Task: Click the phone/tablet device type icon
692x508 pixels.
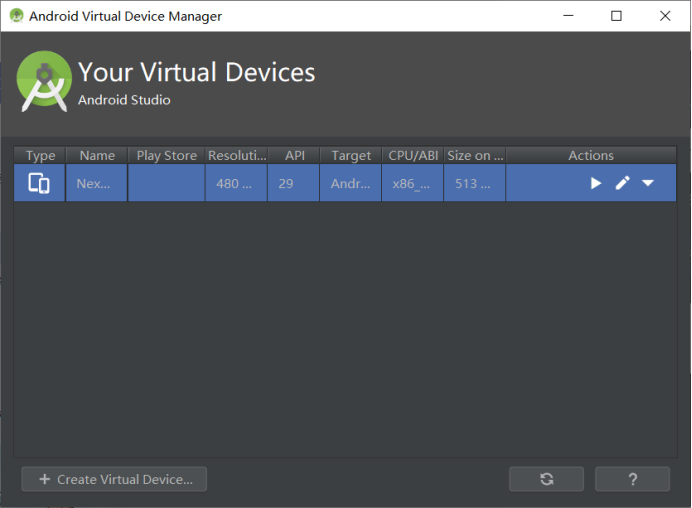Action: pyautogui.click(x=39, y=183)
